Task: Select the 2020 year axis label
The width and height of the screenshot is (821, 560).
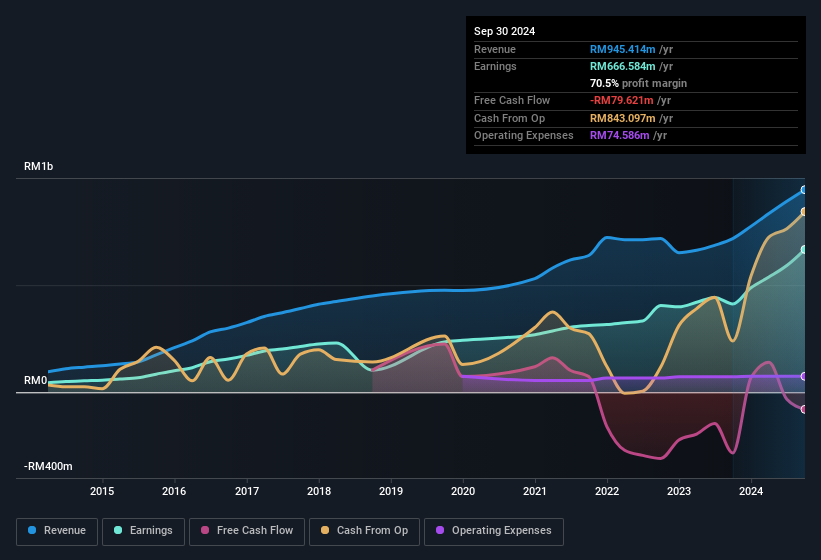Action: (463, 491)
